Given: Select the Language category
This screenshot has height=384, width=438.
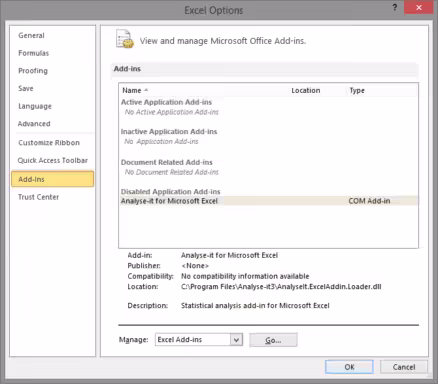Looking at the screenshot, I should pos(35,106).
